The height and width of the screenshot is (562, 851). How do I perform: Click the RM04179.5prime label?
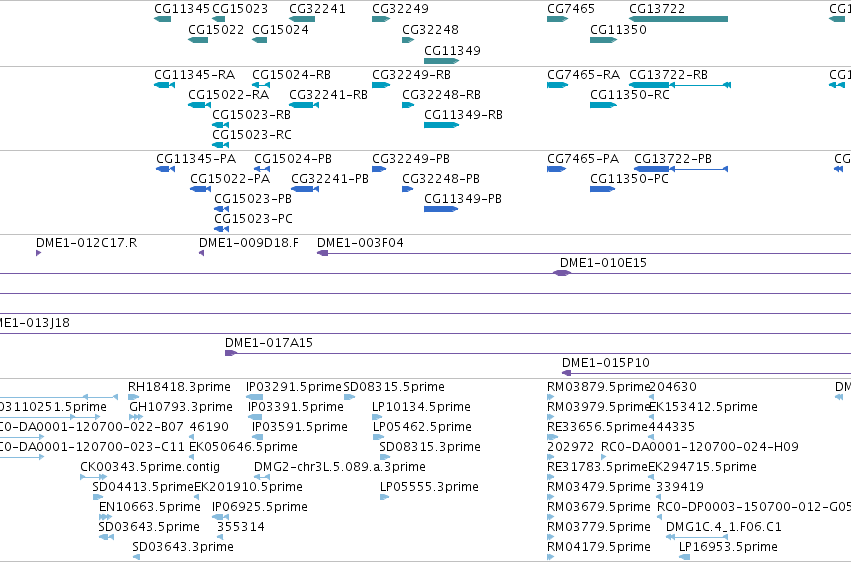[x=599, y=546]
